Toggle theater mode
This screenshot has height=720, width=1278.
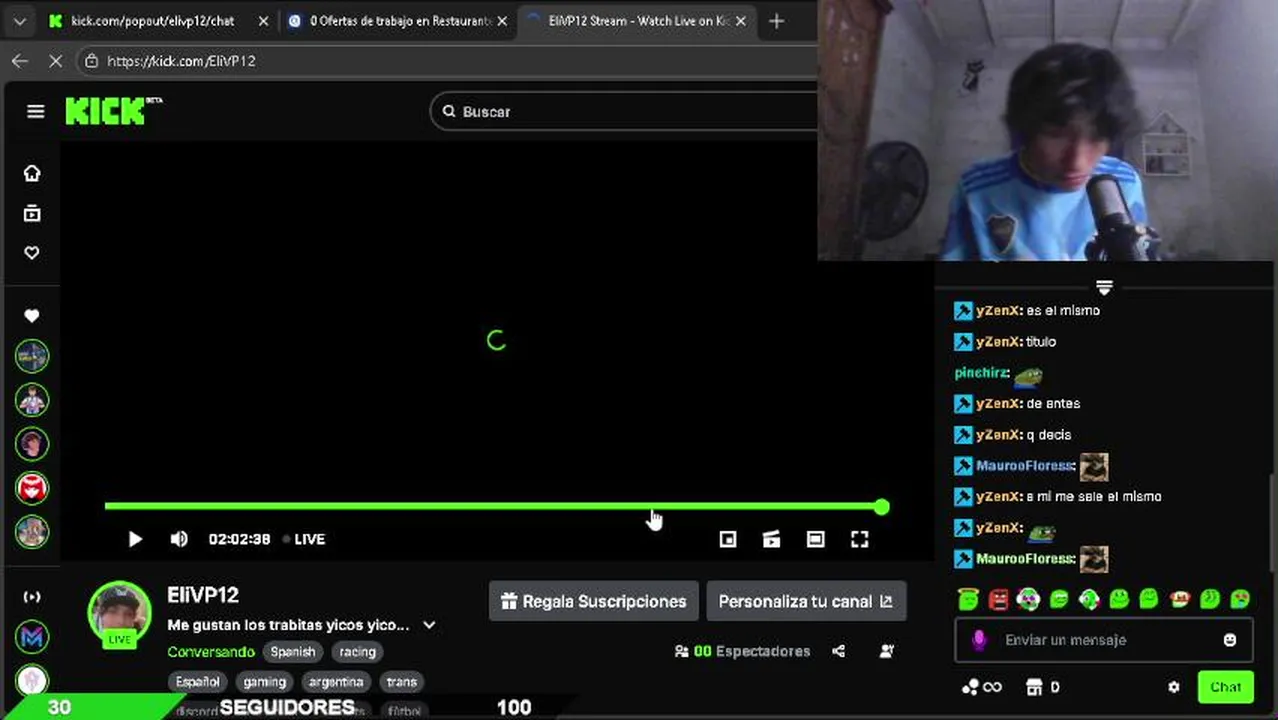click(816, 539)
